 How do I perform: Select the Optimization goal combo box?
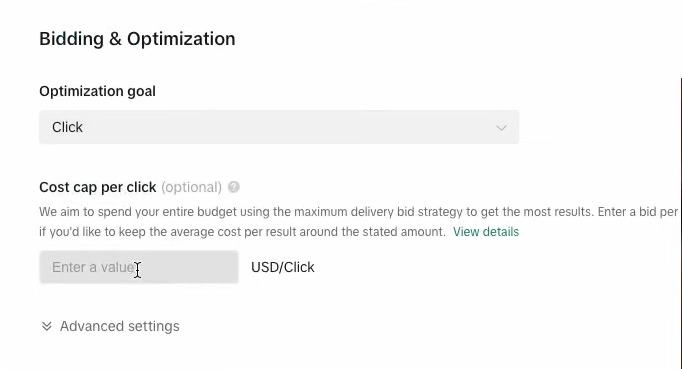click(279, 127)
